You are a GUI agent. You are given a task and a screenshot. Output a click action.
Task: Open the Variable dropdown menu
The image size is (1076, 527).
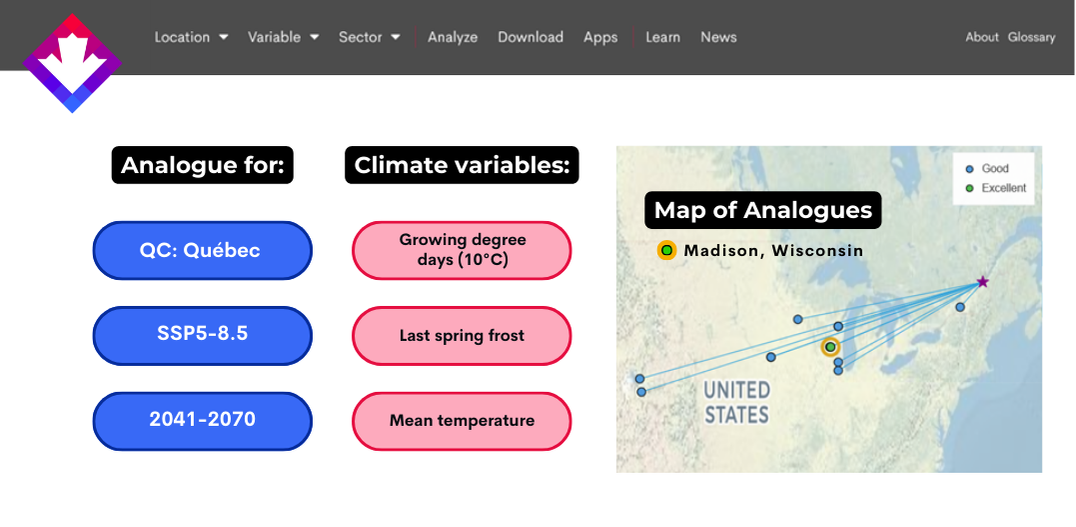click(x=283, y=37)
